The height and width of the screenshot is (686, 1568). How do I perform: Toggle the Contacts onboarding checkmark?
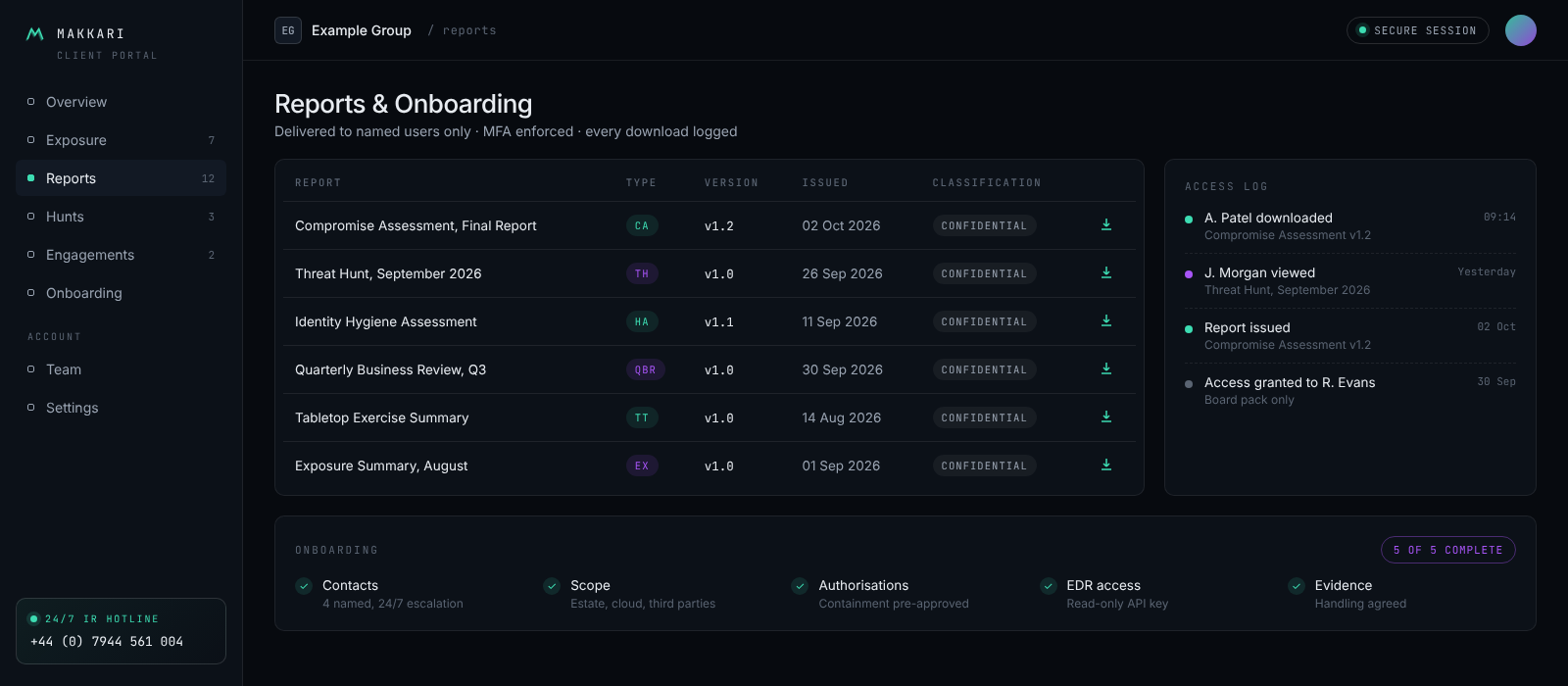(x=304, y=586)
